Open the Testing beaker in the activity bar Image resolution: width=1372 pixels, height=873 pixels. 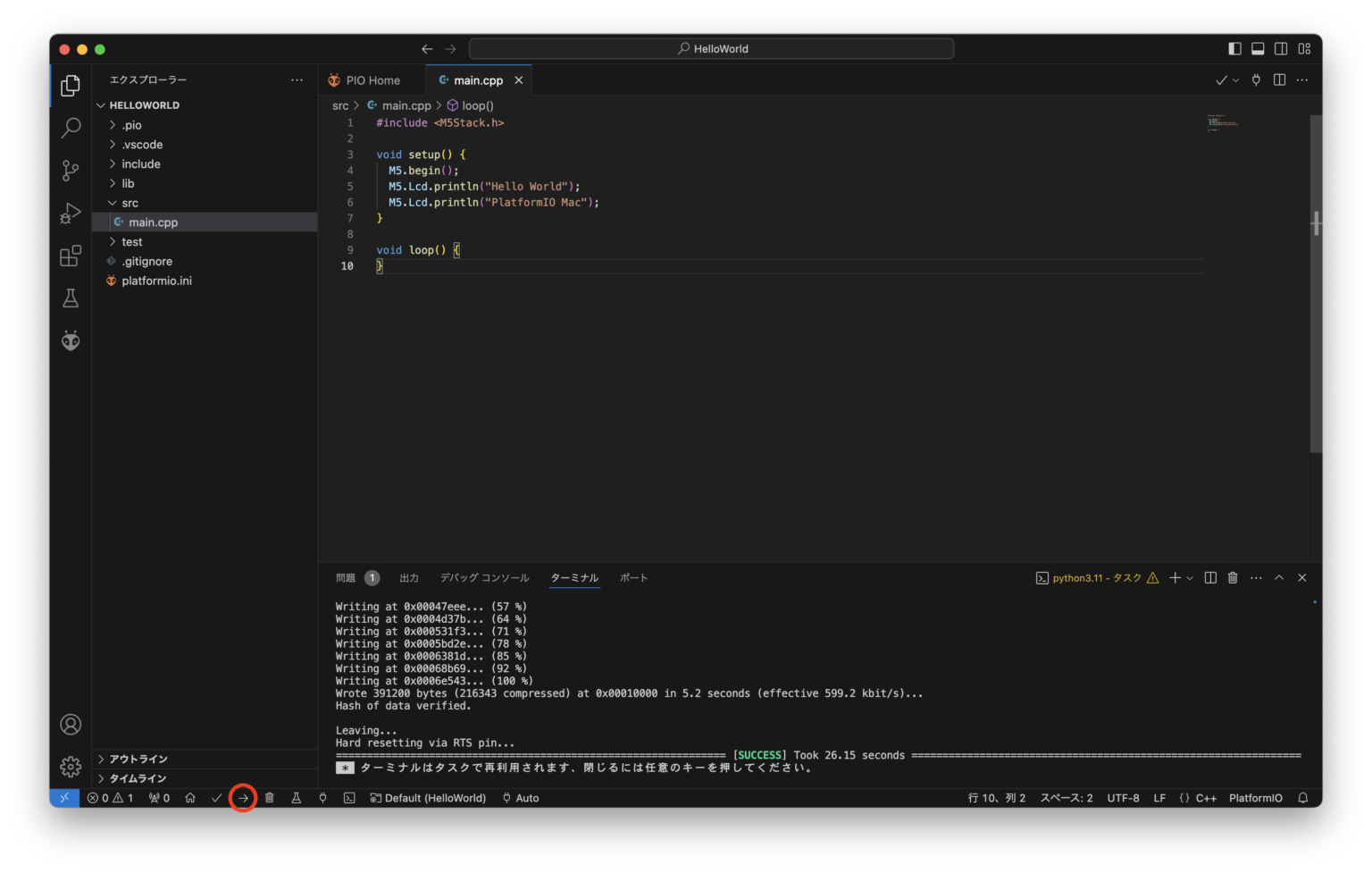pyautogui.click(x=71, y=298)
